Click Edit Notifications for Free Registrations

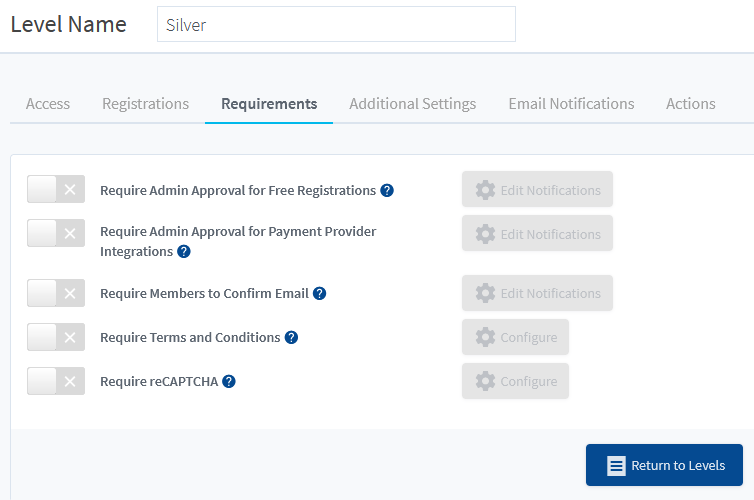click(x=537, y=189)
